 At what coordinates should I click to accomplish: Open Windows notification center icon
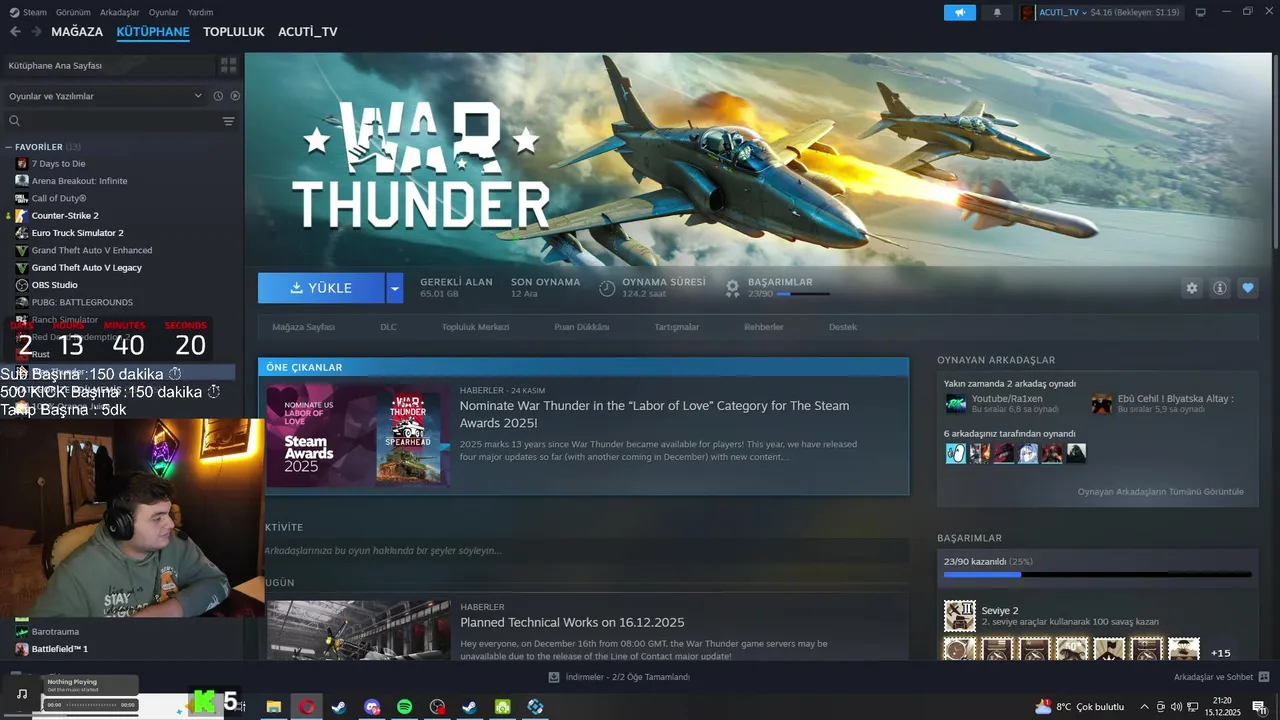pos(1259,707)
